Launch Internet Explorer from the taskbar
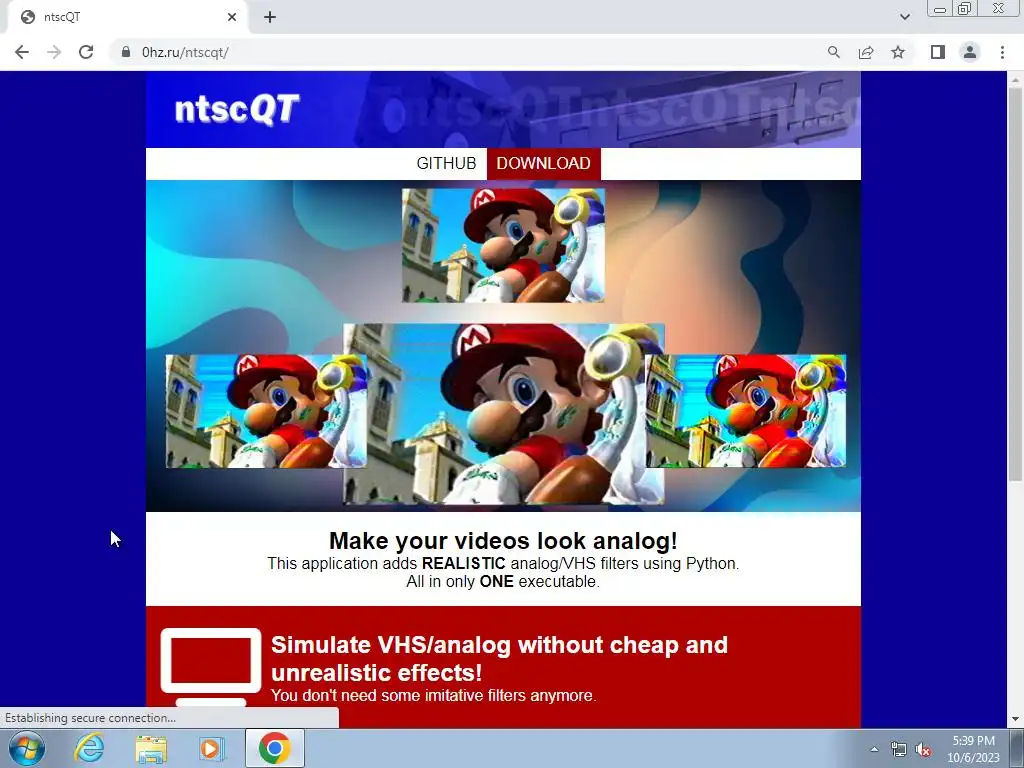This screenshot has height=768, width=1024. 89,748
